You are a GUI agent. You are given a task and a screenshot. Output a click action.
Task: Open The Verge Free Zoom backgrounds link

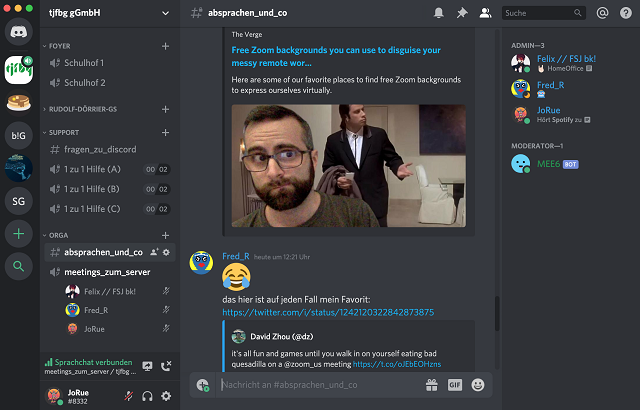[x=336, y=56]
